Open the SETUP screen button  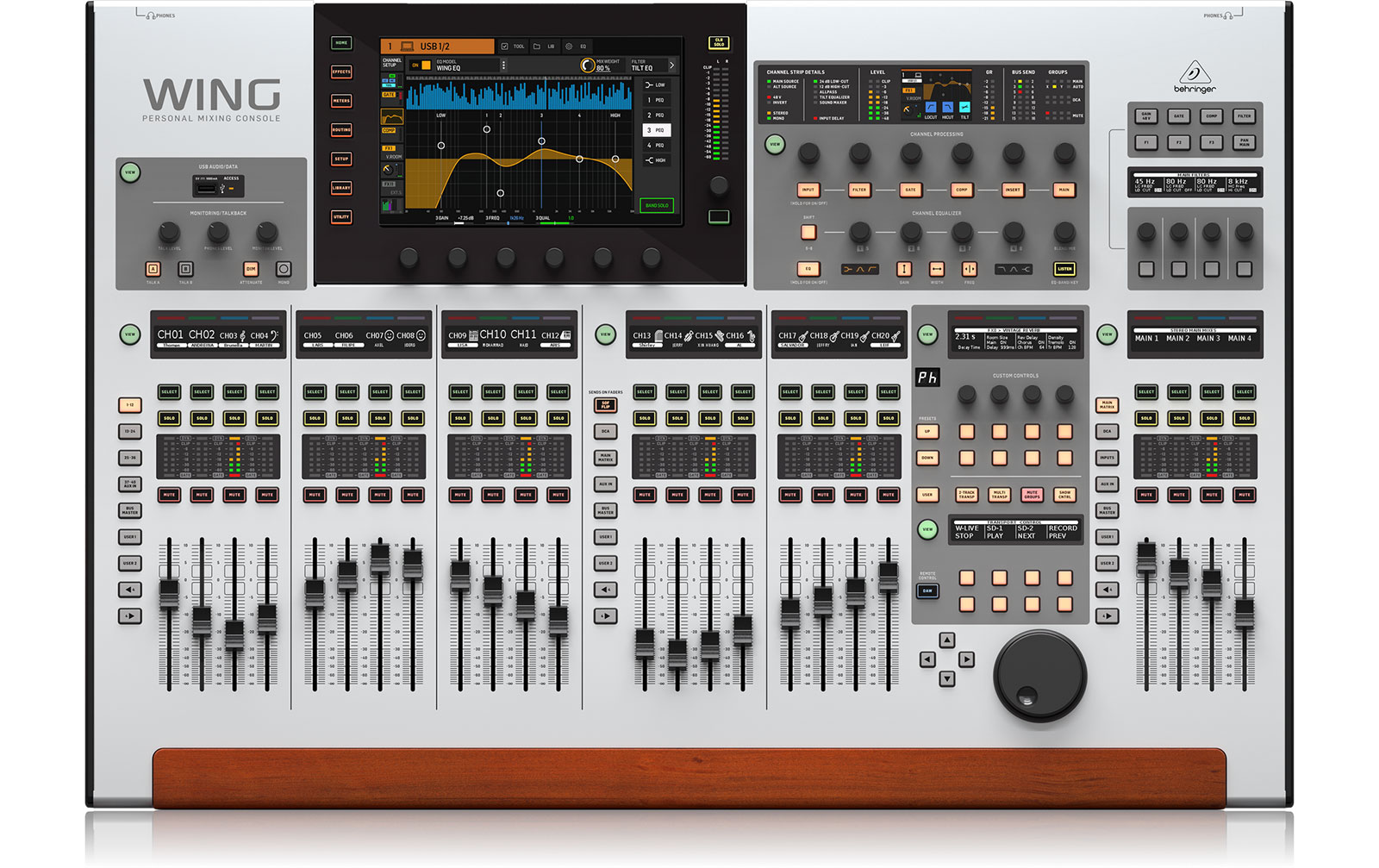click(x=341, y=159)
